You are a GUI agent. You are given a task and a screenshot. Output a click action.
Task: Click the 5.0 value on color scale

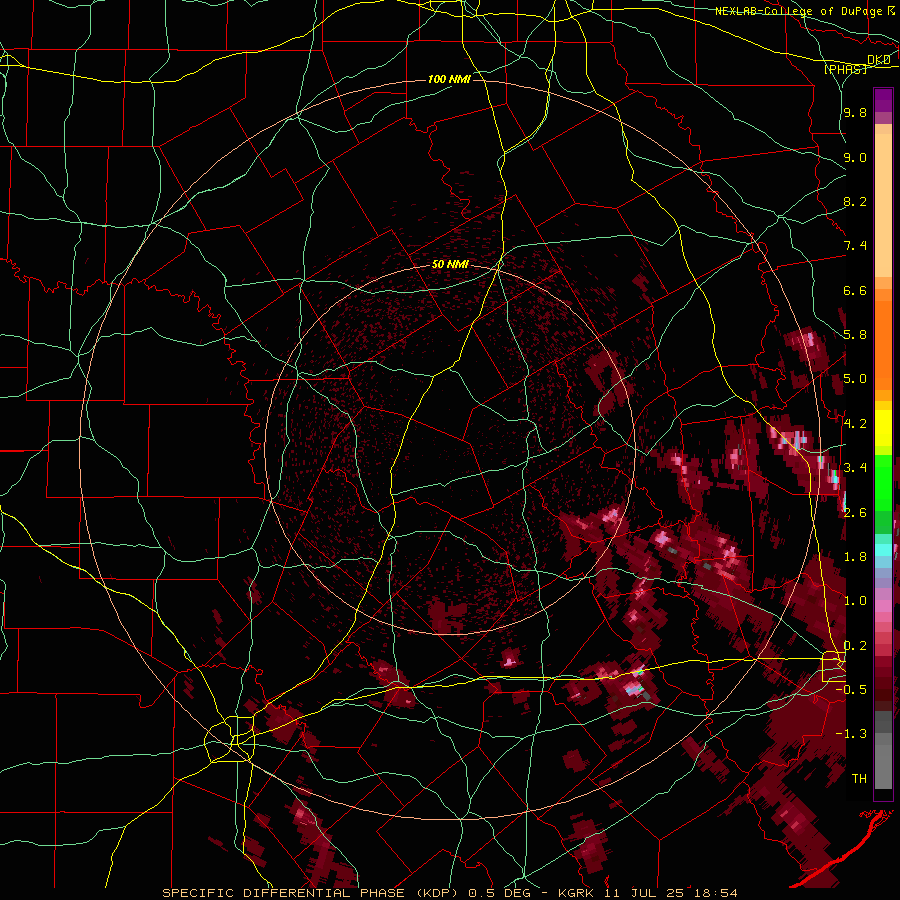coord(855,379)
